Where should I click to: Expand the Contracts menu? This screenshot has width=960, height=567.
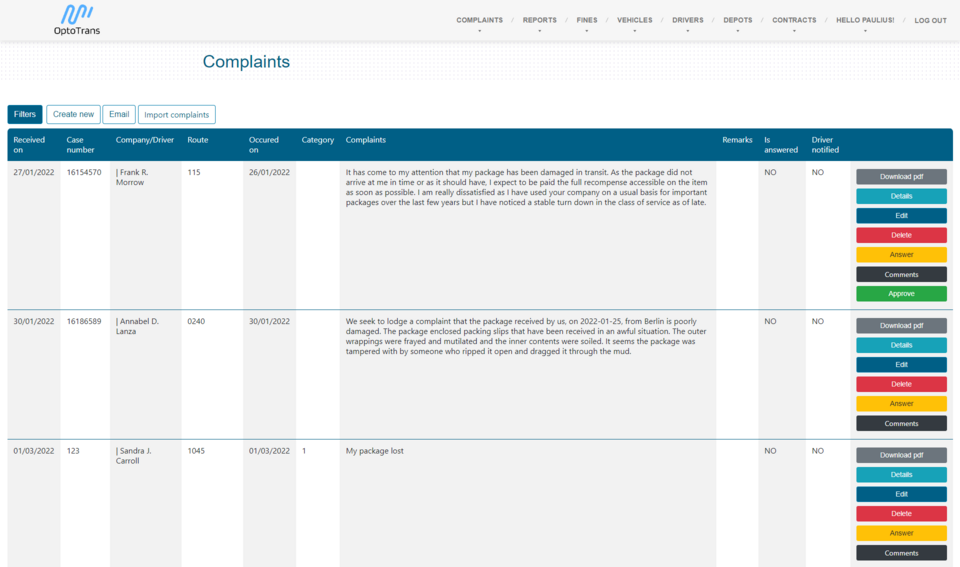pyautogui.click(x=794, y=20)
